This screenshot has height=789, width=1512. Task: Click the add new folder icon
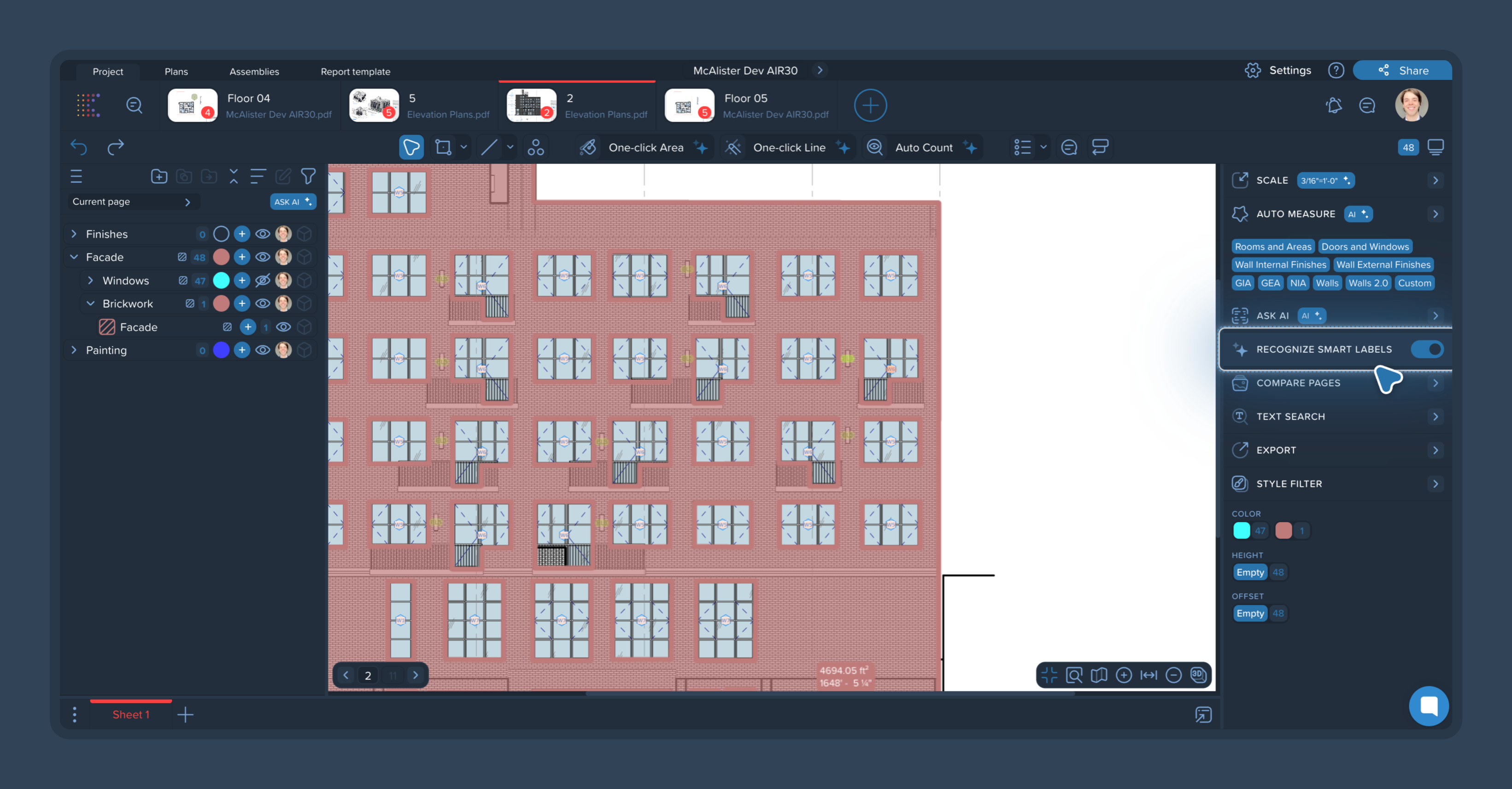tap(159, 176)
